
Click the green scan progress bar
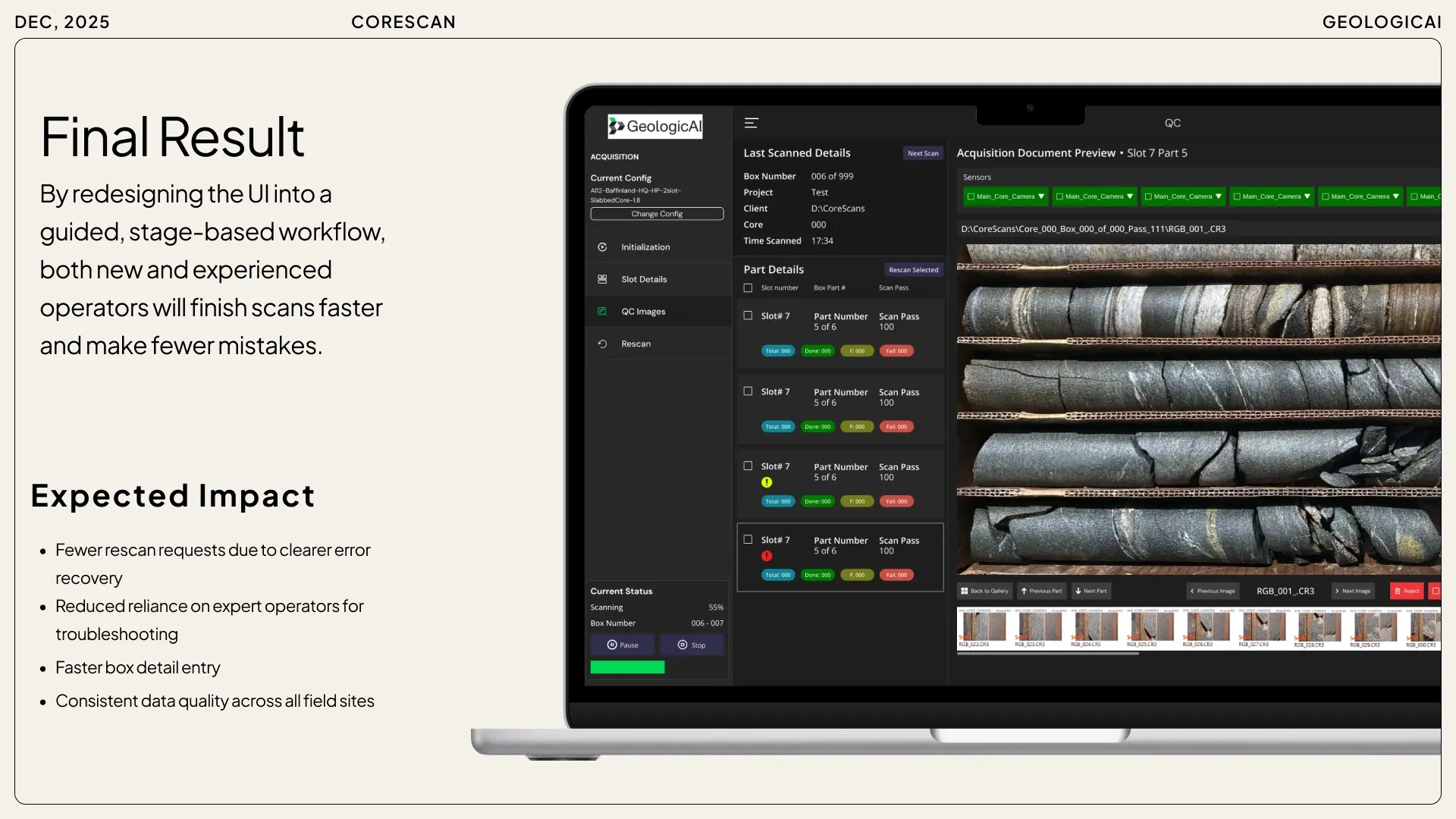(x=627, y=667)
